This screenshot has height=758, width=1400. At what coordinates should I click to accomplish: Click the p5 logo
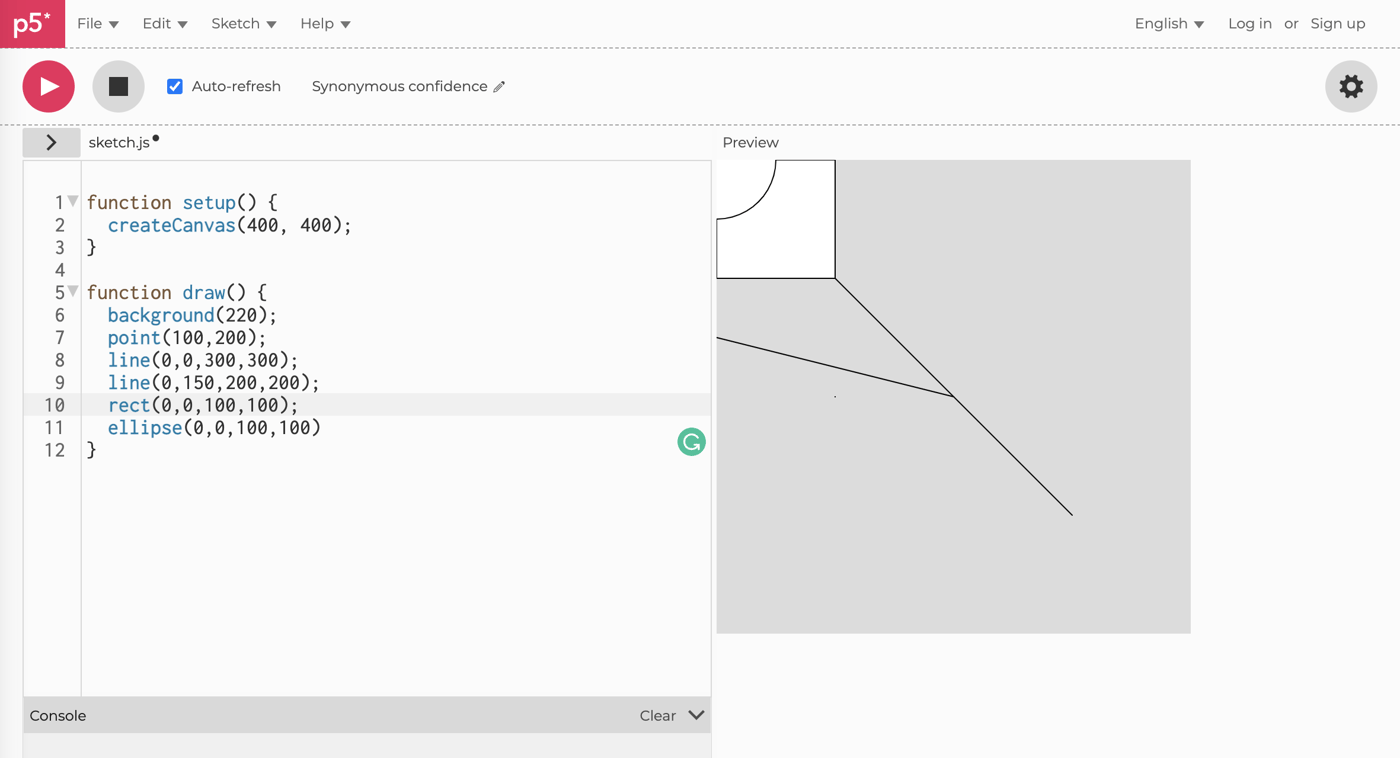point(32,23)
